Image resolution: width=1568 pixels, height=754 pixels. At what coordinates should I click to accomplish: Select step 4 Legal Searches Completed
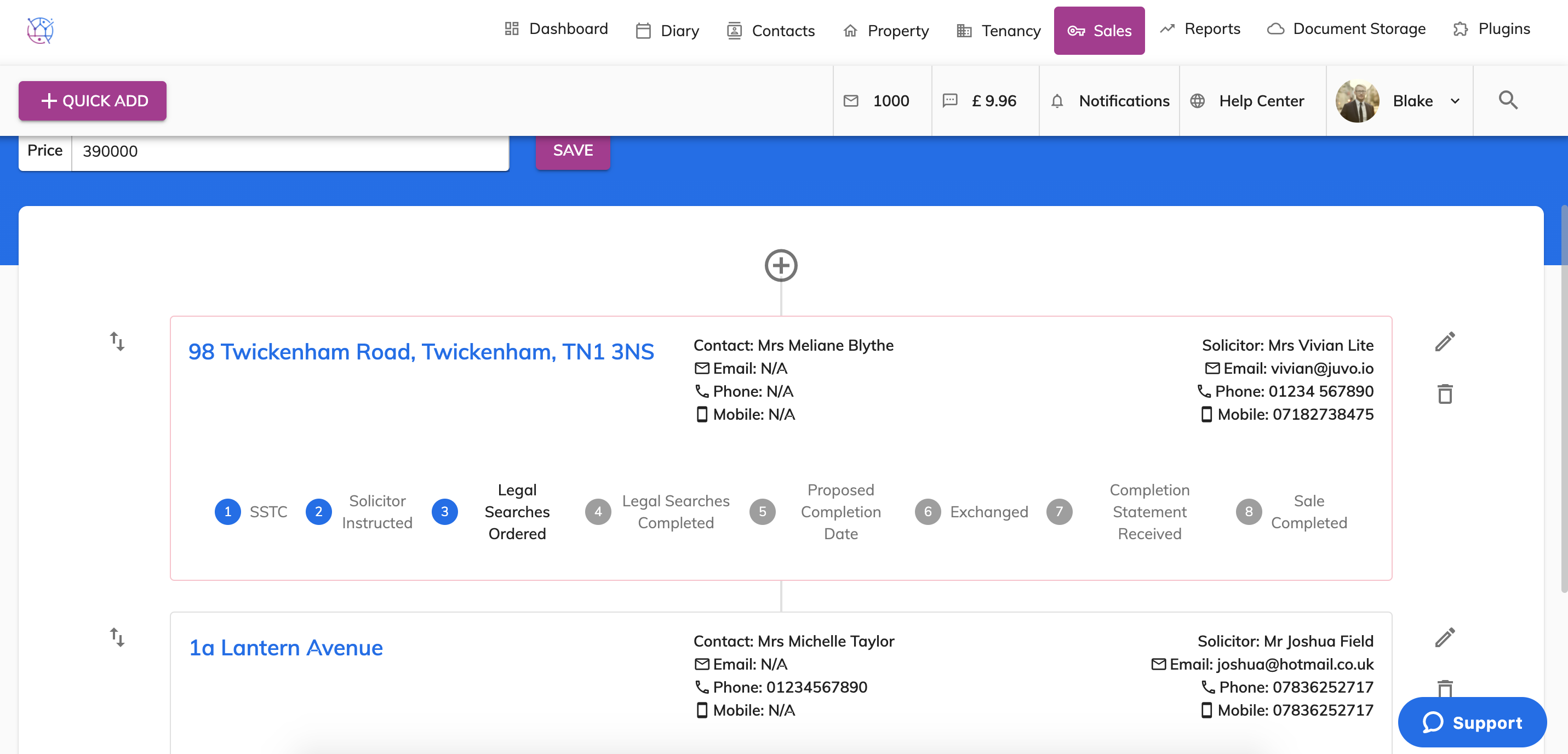tap(598, 512)
